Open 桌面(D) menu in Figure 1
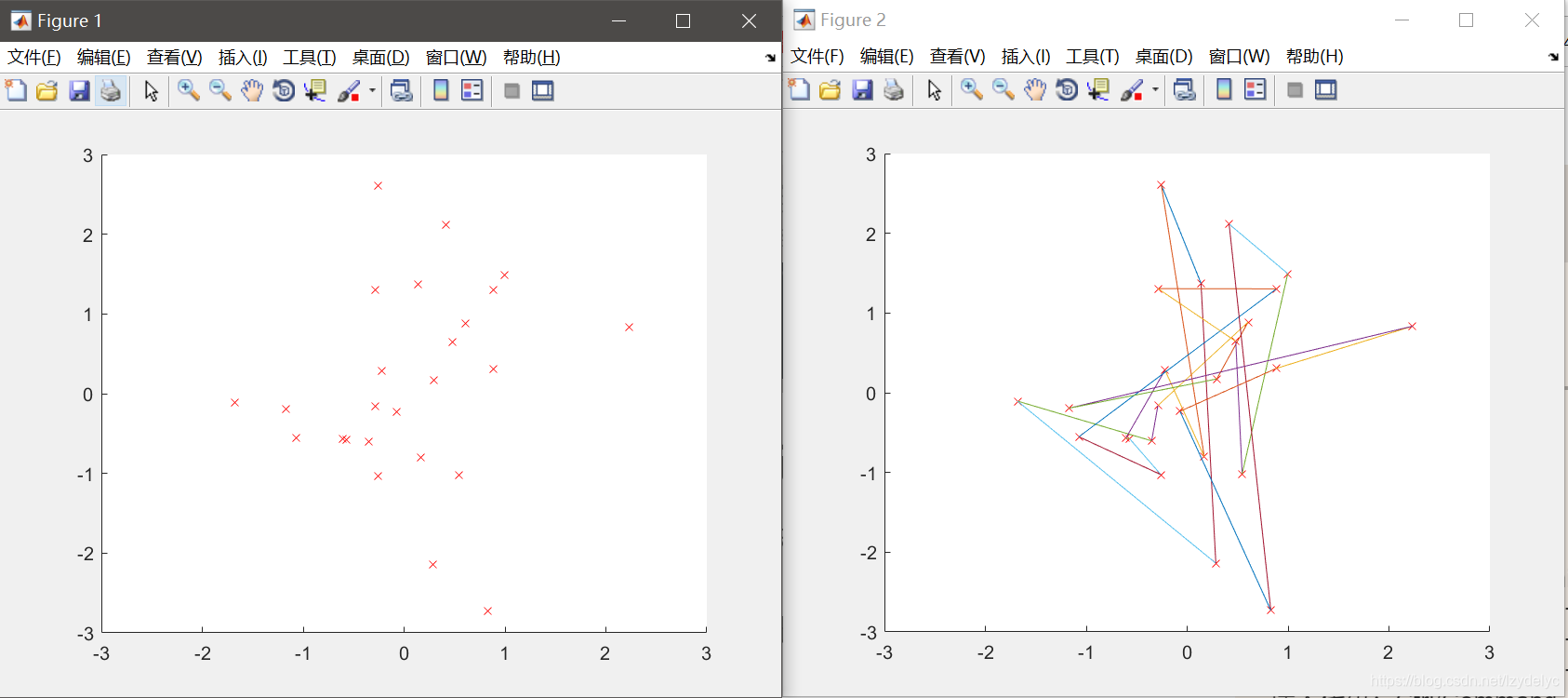 [381, 58]
